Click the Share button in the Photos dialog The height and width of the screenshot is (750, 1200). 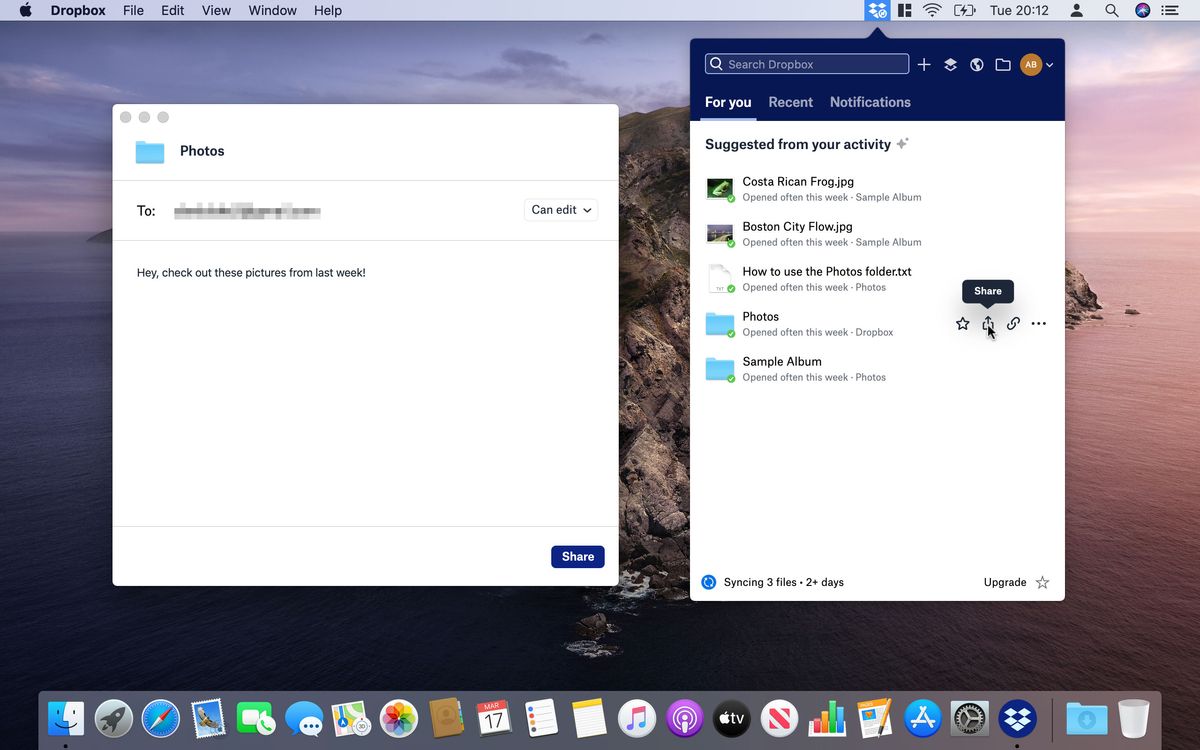coord(577,556)
